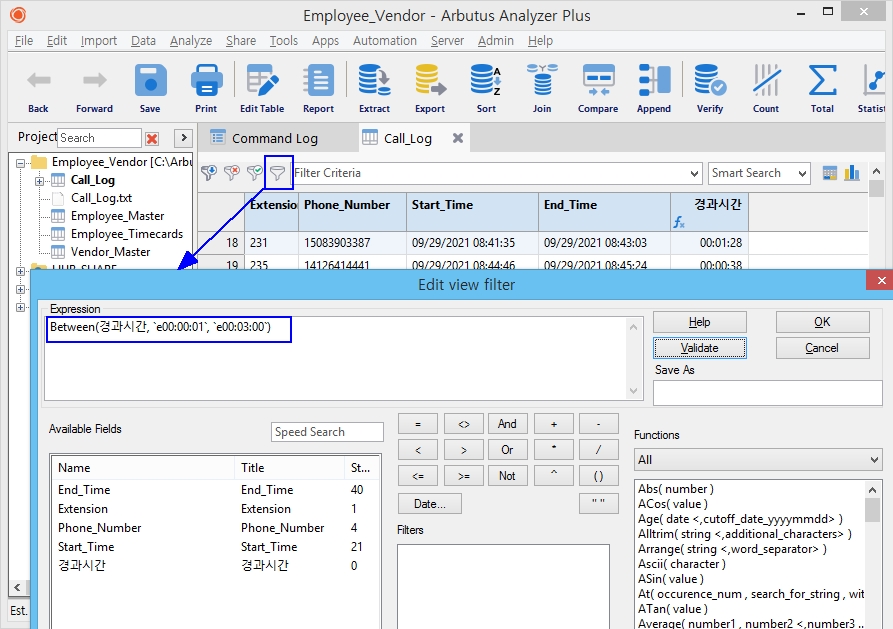The width and height of the screenshot is (893, 629).
Task: Insert the Not operator
Action: pos(507,476)
